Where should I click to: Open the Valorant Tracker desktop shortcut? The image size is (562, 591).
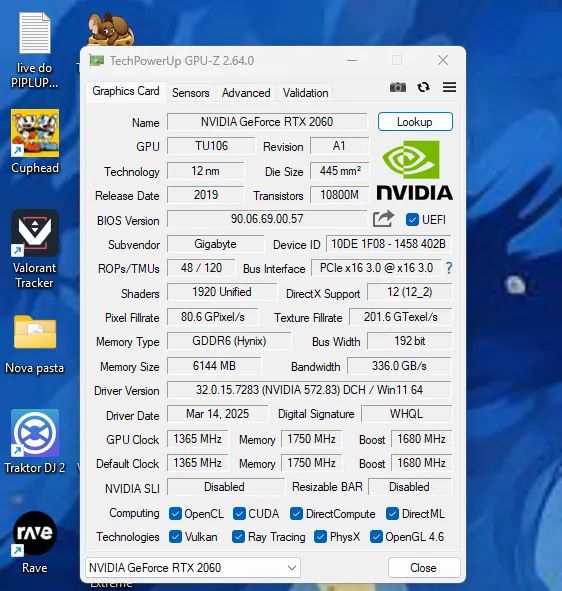pyautogui.click(x=35, y=249)
